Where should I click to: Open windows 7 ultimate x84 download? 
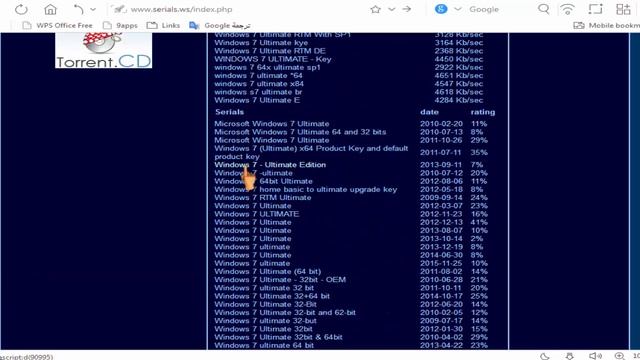click(259, 84)
